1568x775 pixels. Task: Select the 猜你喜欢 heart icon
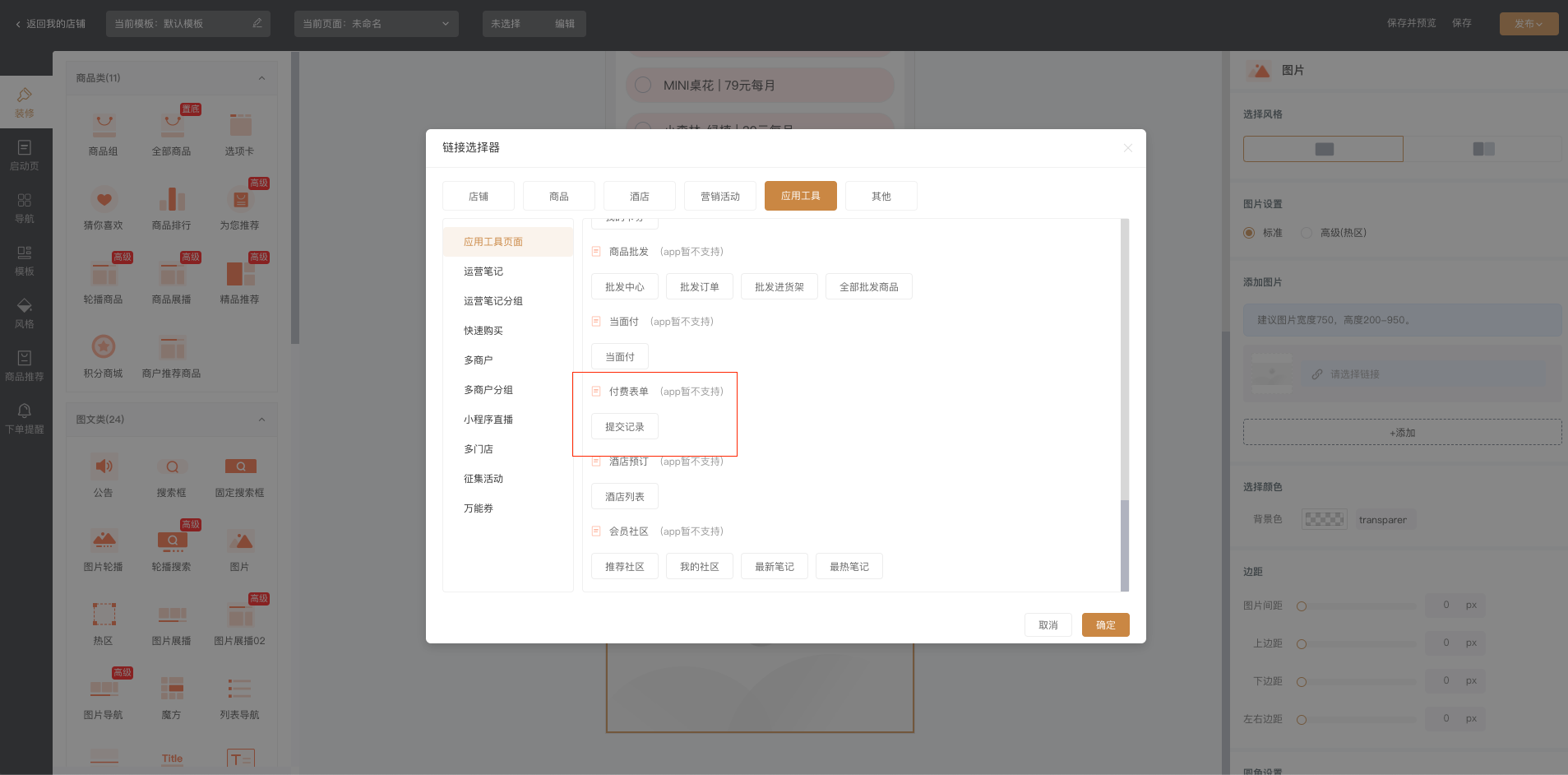[104, 198]
